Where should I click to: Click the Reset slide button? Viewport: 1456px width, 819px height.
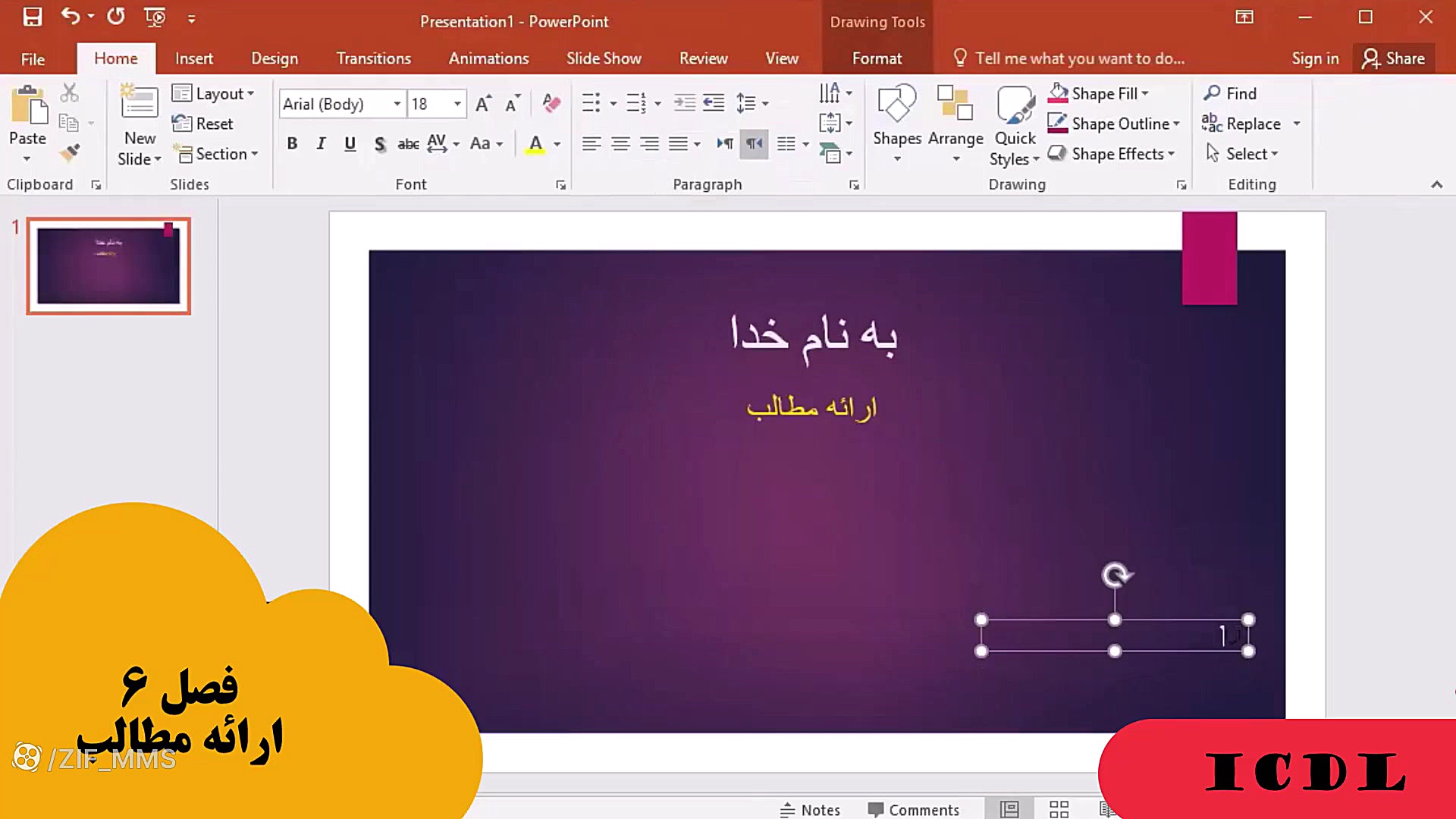202,124
